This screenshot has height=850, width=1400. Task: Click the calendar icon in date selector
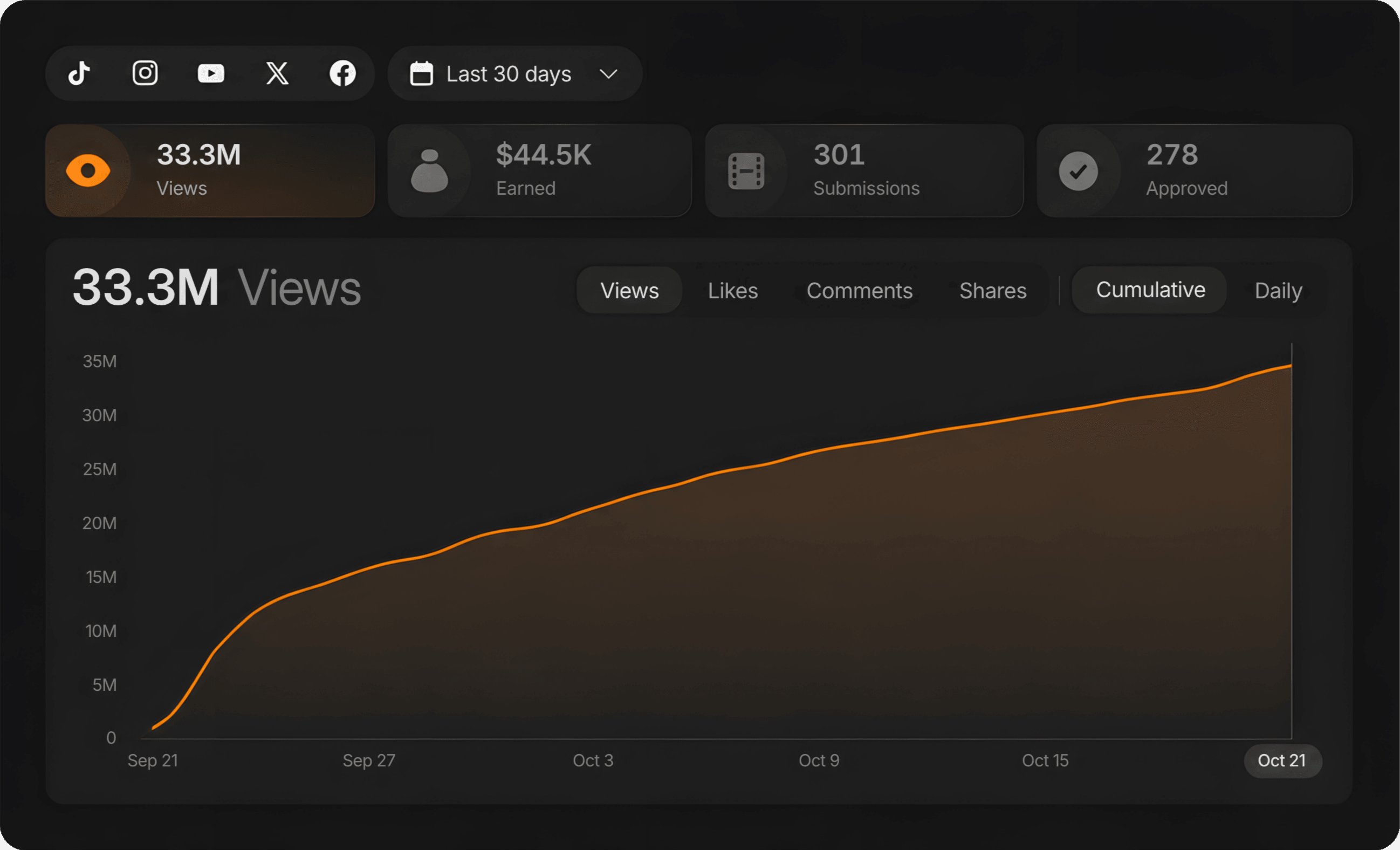(421, 74)
